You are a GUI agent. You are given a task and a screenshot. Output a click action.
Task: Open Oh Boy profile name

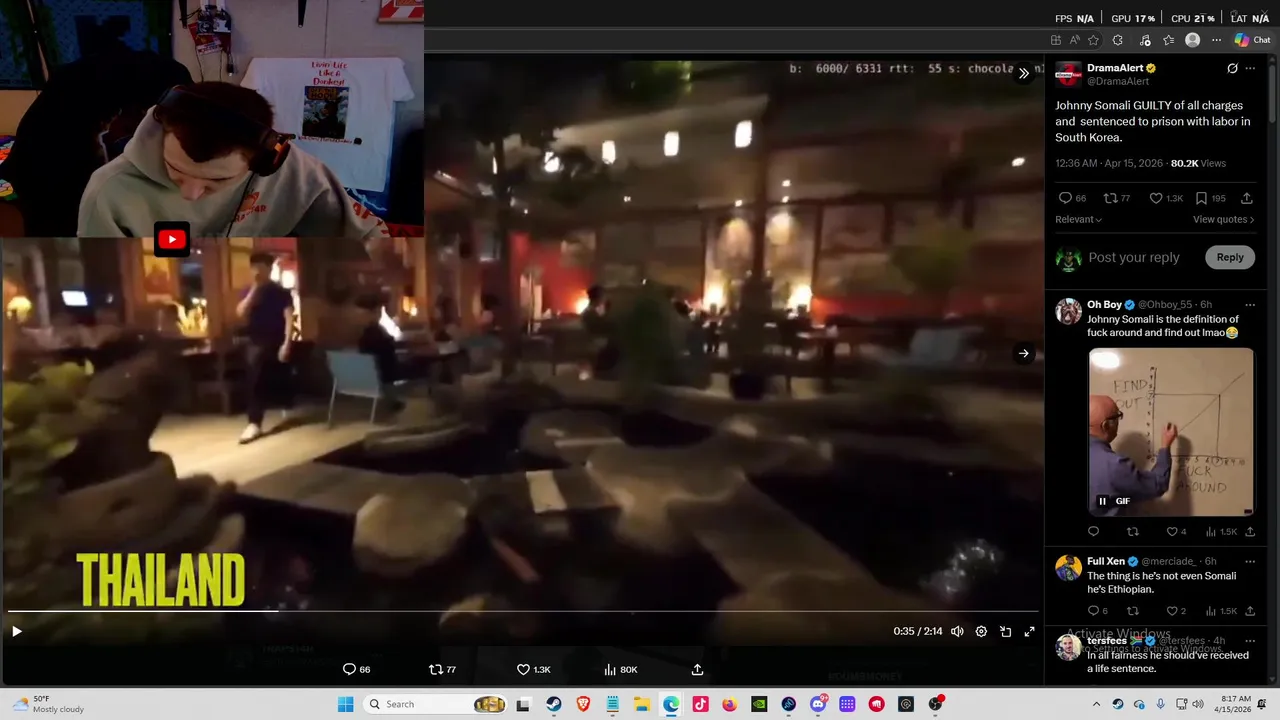coord(1104,304)
